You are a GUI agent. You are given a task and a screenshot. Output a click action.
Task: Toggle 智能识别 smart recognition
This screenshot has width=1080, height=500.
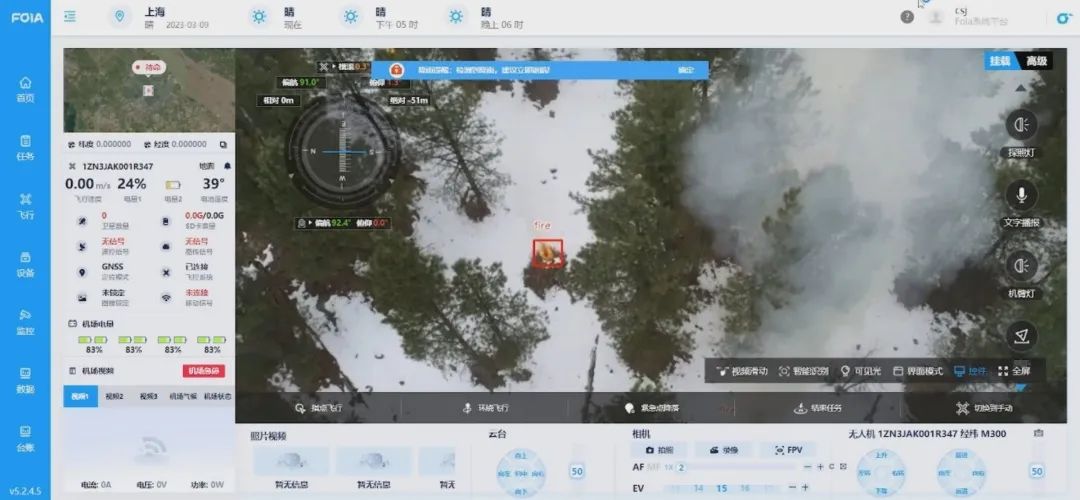(804, 371)
